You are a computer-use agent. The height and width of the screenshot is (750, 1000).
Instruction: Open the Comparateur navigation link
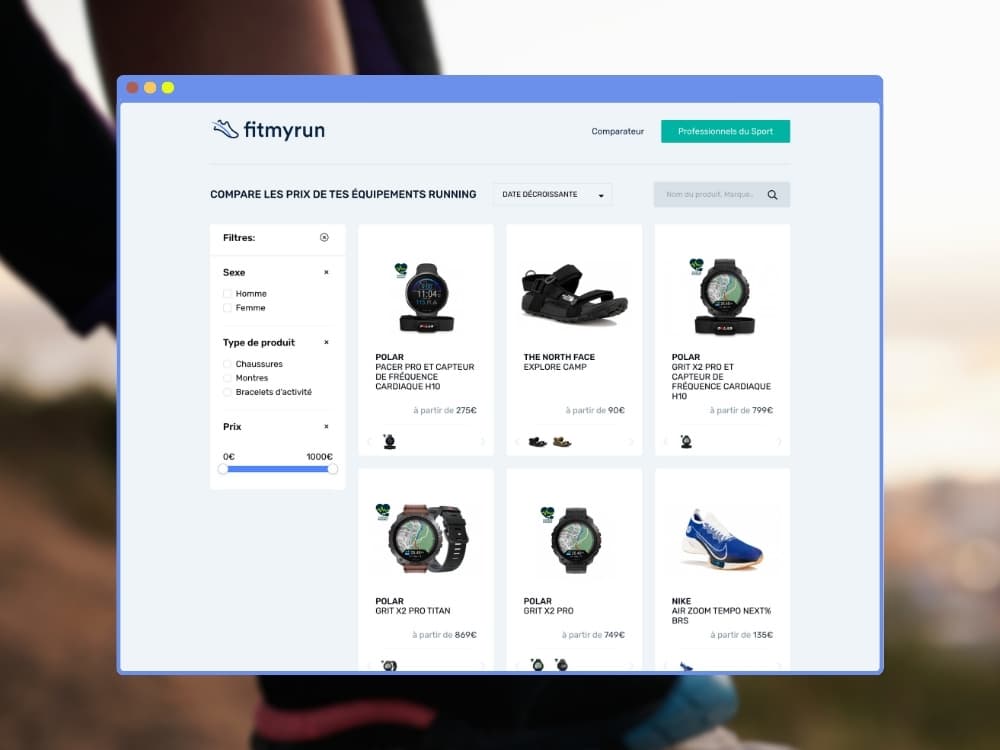[x=617, y=131]
